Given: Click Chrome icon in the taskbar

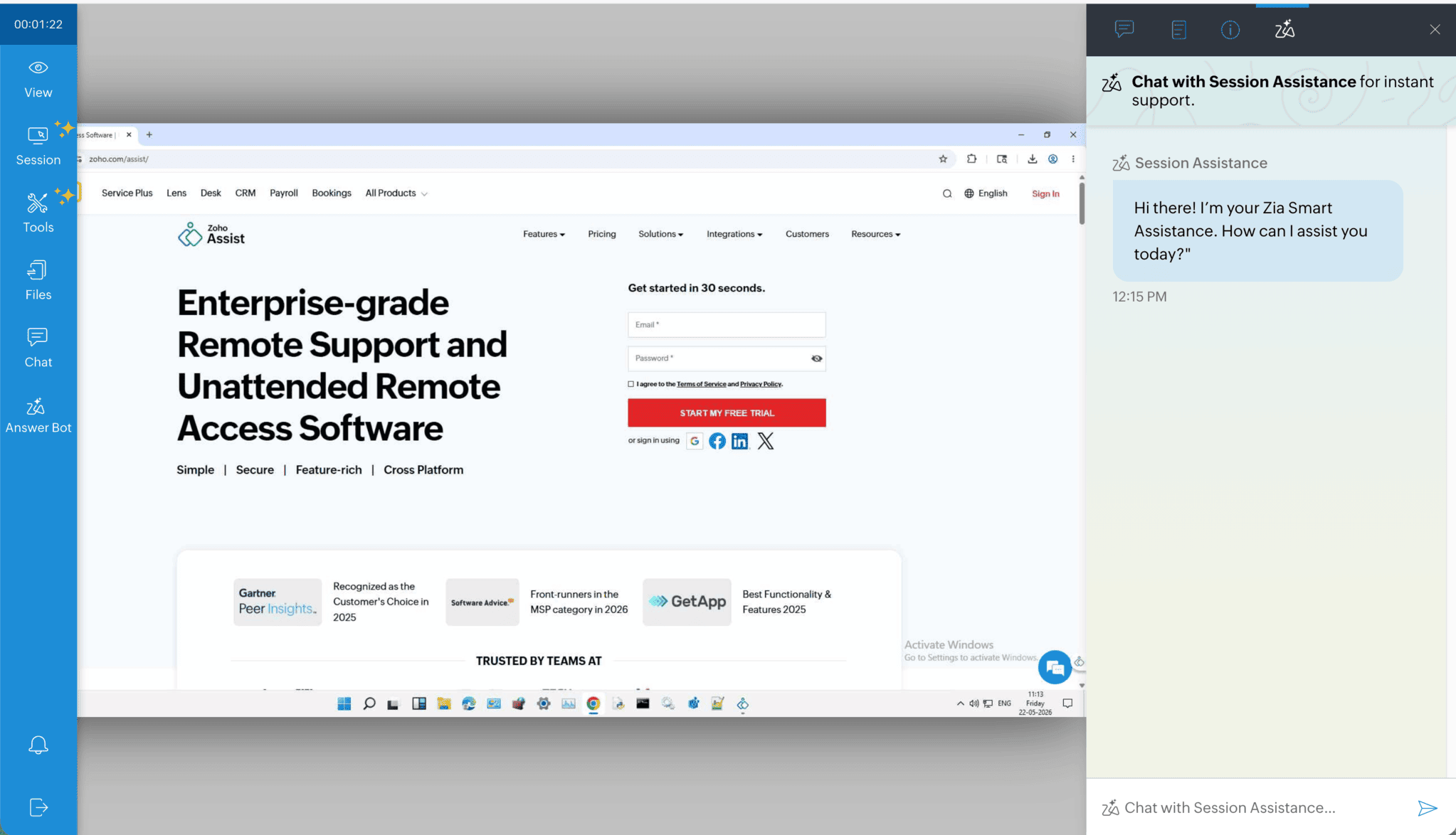Looking at the screenshot, I should (x=594, y=704).
